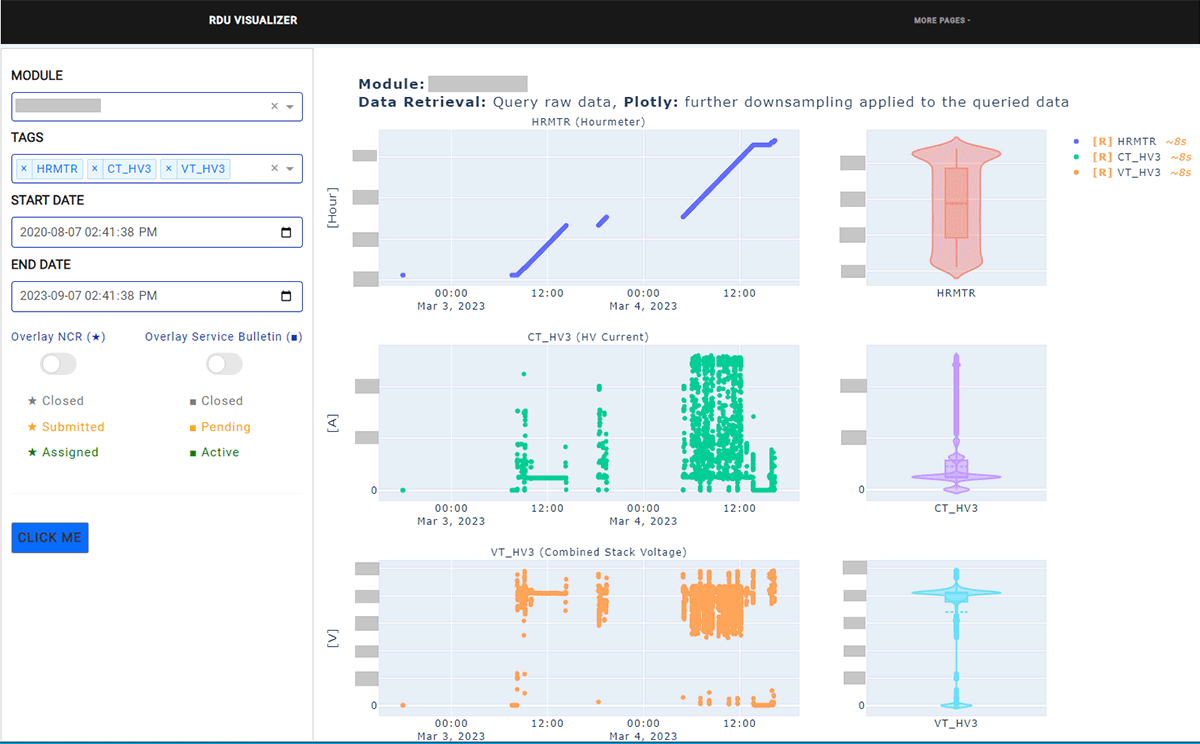Open the End Date calendar picker
Image resolution: width=1200 pixels, height=744 pixels.
(x=286, y=296)
